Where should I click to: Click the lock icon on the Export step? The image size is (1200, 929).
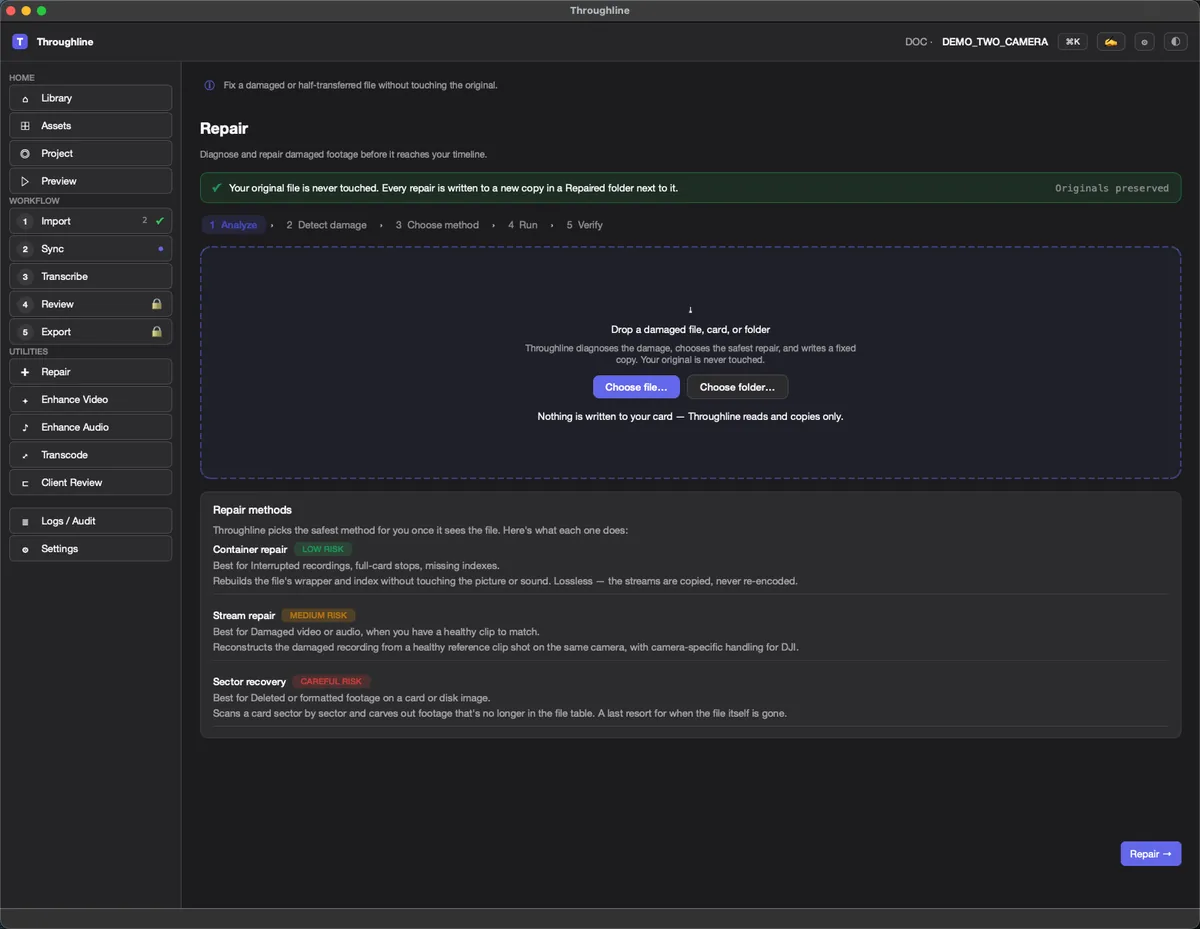156,332
